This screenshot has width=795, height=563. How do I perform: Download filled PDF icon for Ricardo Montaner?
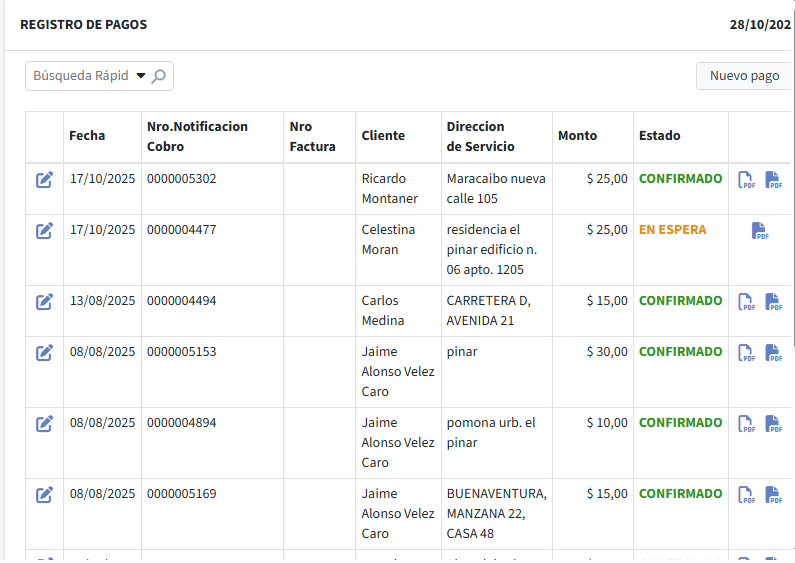(x=773, y=181)
